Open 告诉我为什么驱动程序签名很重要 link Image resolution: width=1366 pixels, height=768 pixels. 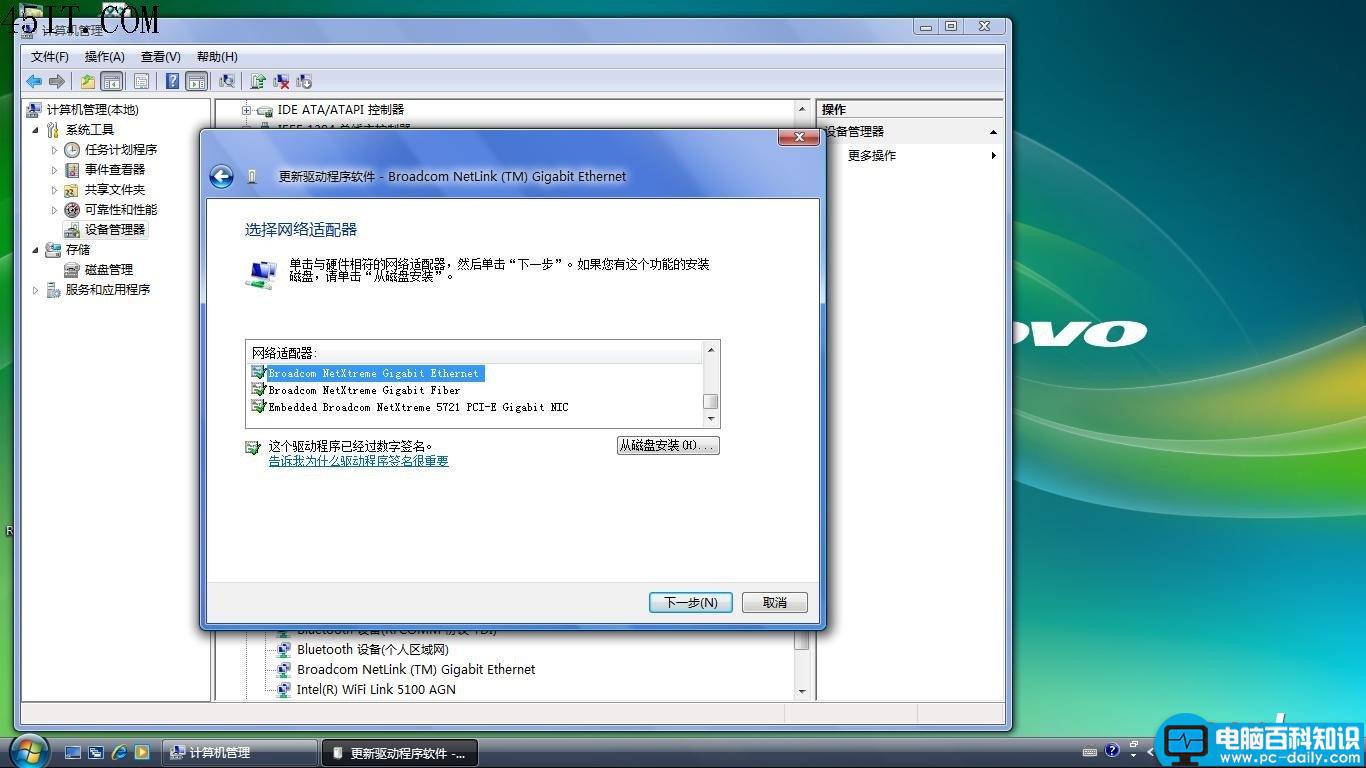point(358,461)
